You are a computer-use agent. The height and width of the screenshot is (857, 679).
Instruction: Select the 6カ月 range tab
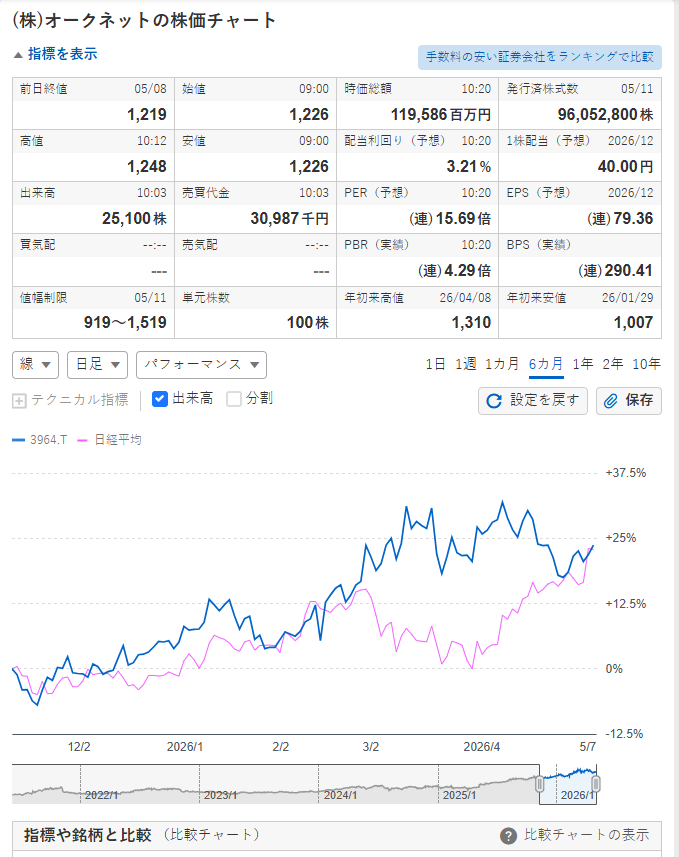546,364
